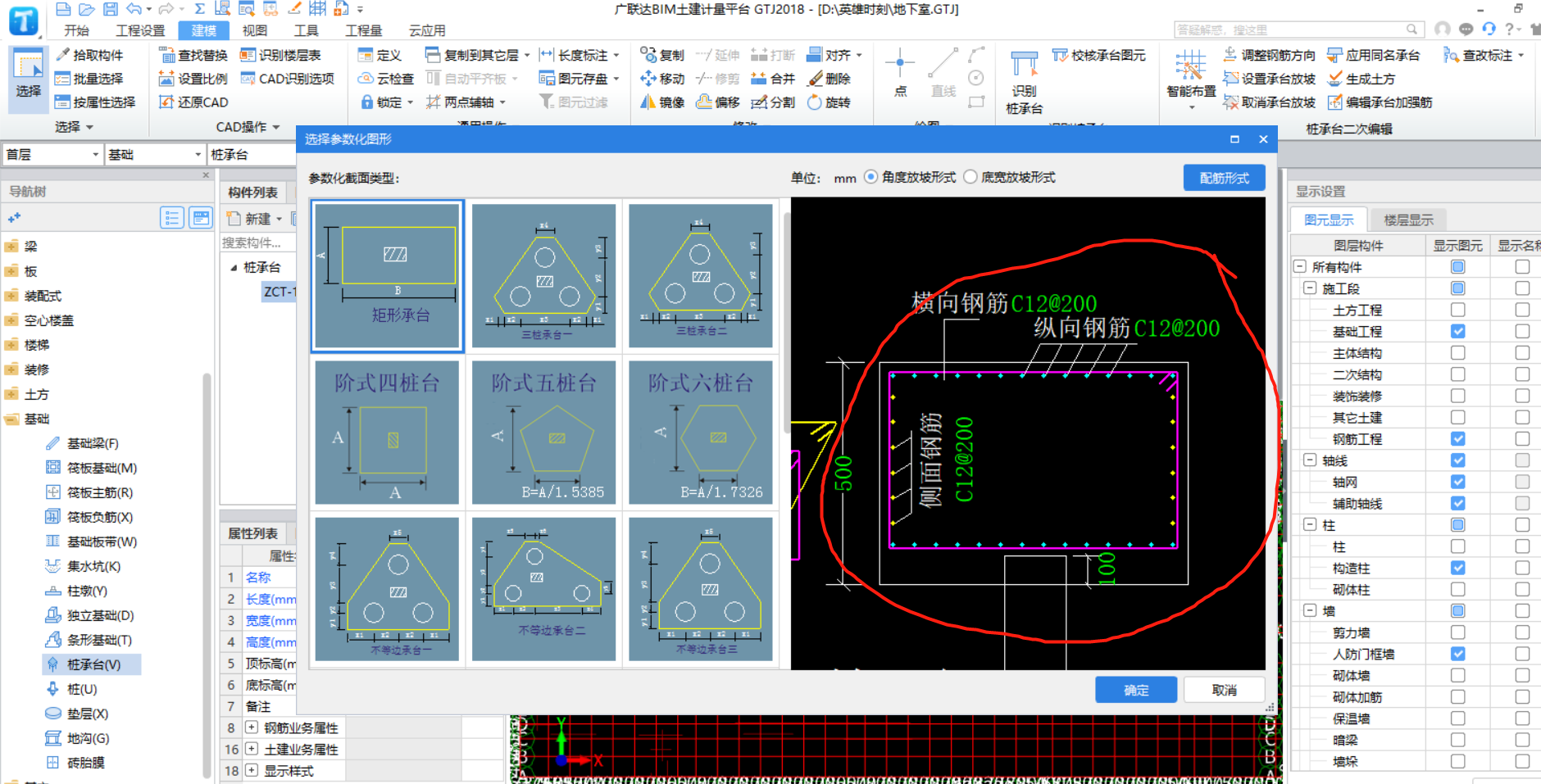Select the 矩形承台 thumbnail
This screenshot has height=784, width=1541.
387,276
